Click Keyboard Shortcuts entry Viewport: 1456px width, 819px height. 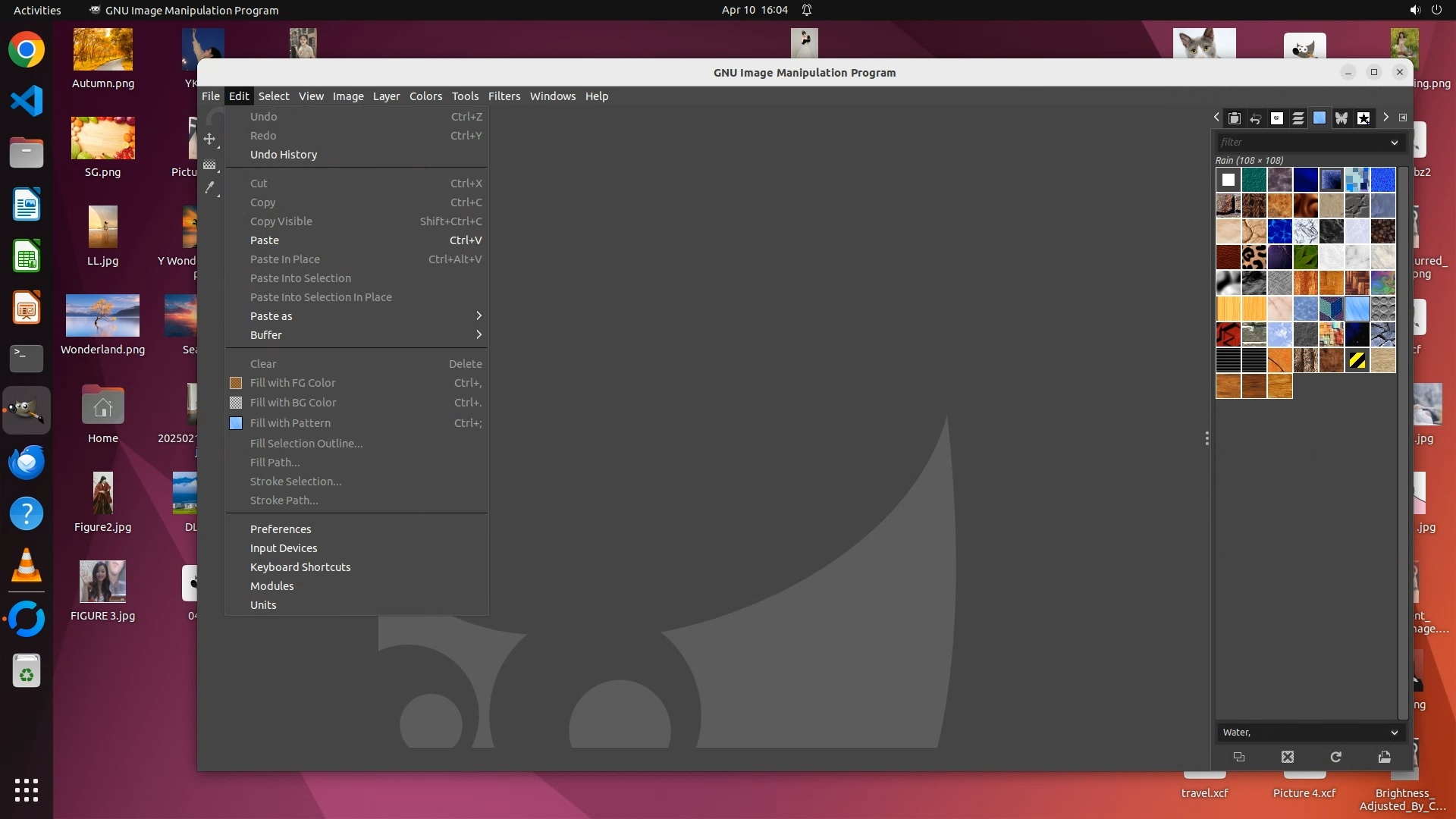300,567
